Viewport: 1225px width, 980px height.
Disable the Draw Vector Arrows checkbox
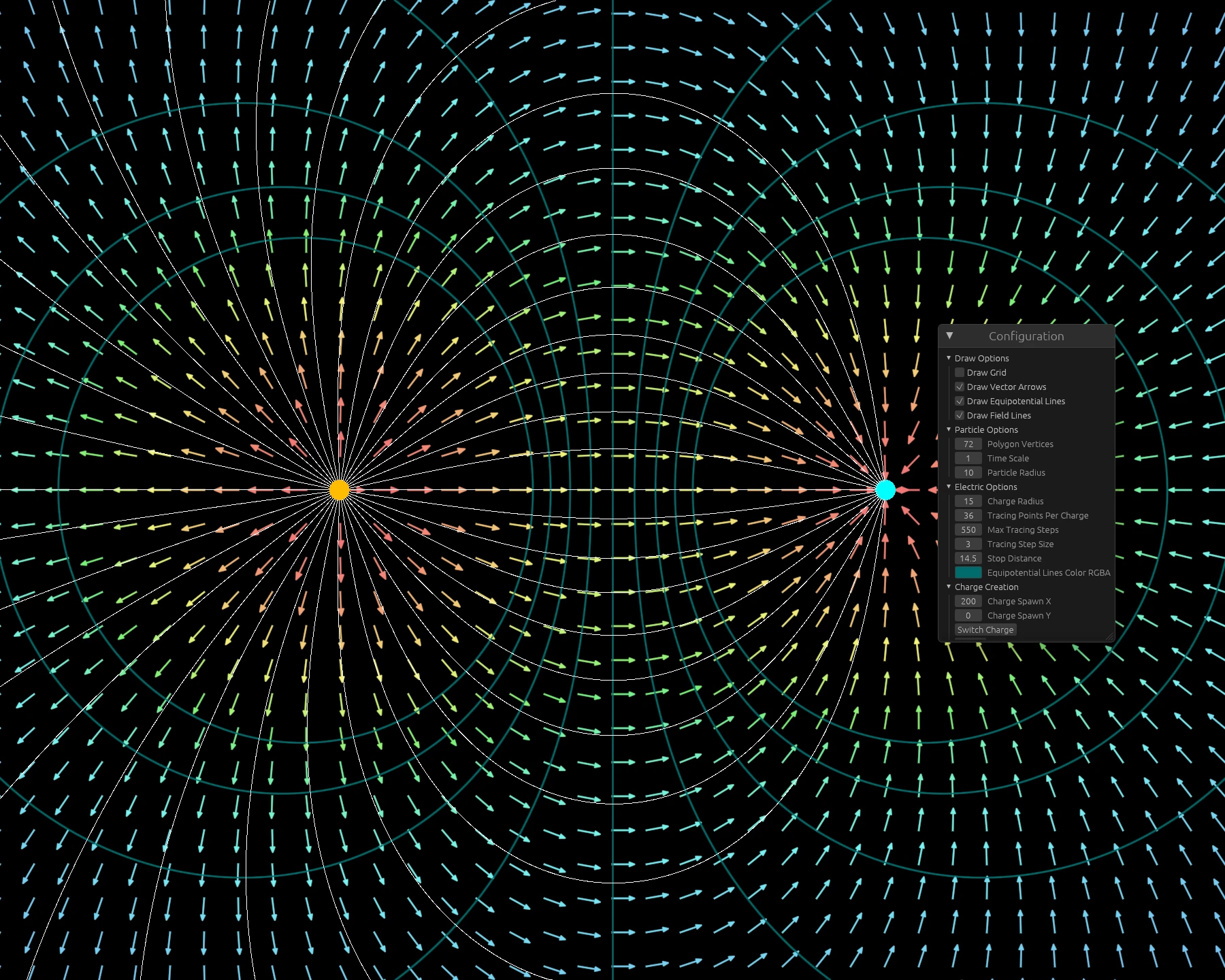(960, 387)
